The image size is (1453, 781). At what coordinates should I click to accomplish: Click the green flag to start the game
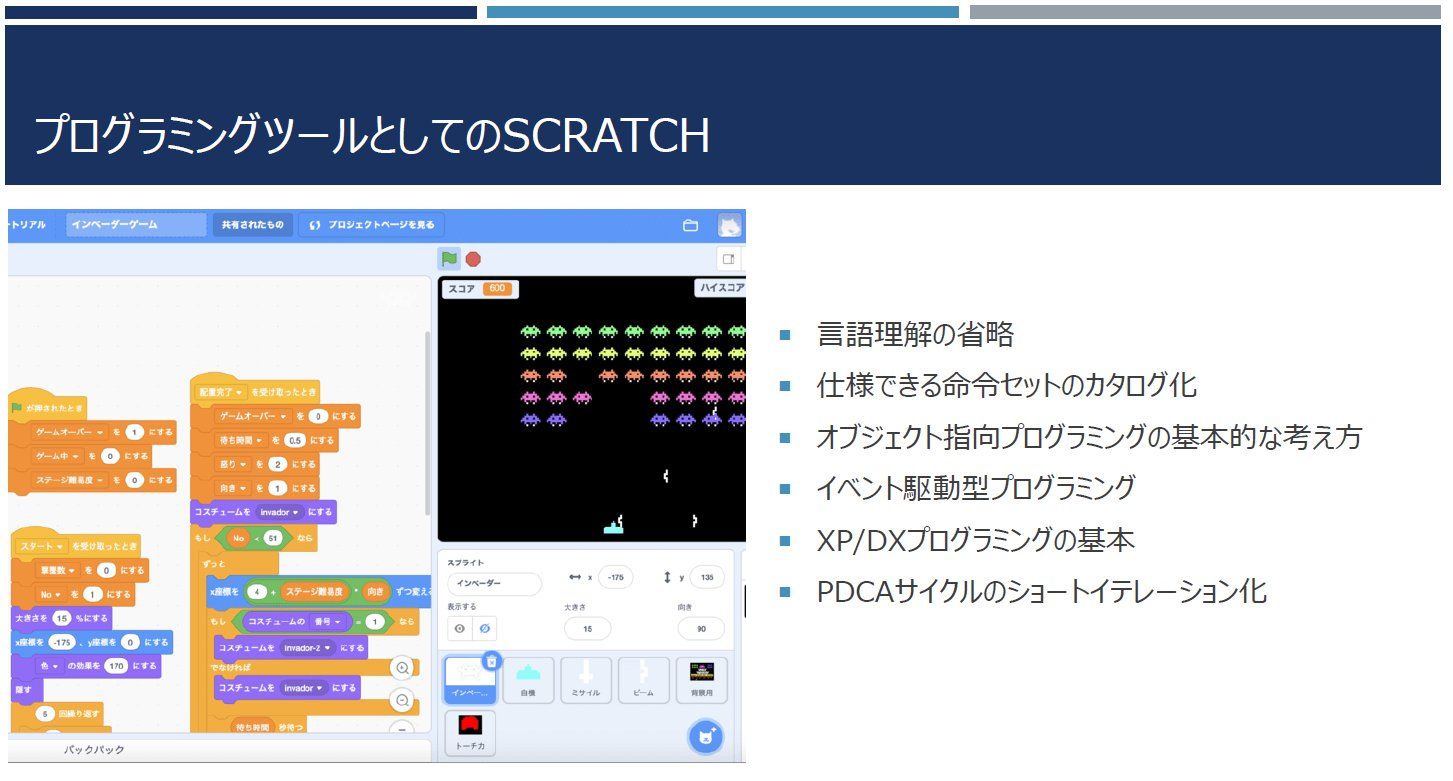click(x=449, y=259)
